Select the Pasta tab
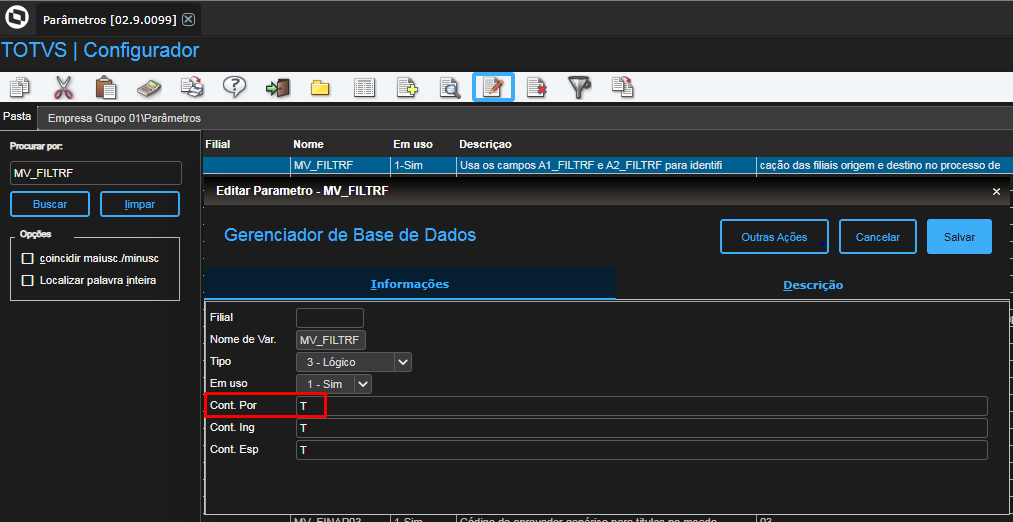The width and height of the screenshot is (1013, 522). tap(17, 116)
